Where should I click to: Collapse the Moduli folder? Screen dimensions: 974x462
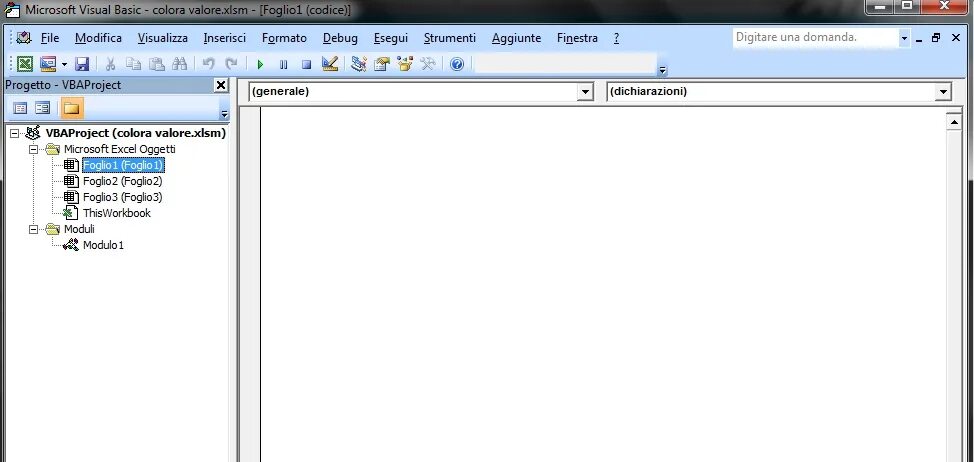(x=34, y=229)
